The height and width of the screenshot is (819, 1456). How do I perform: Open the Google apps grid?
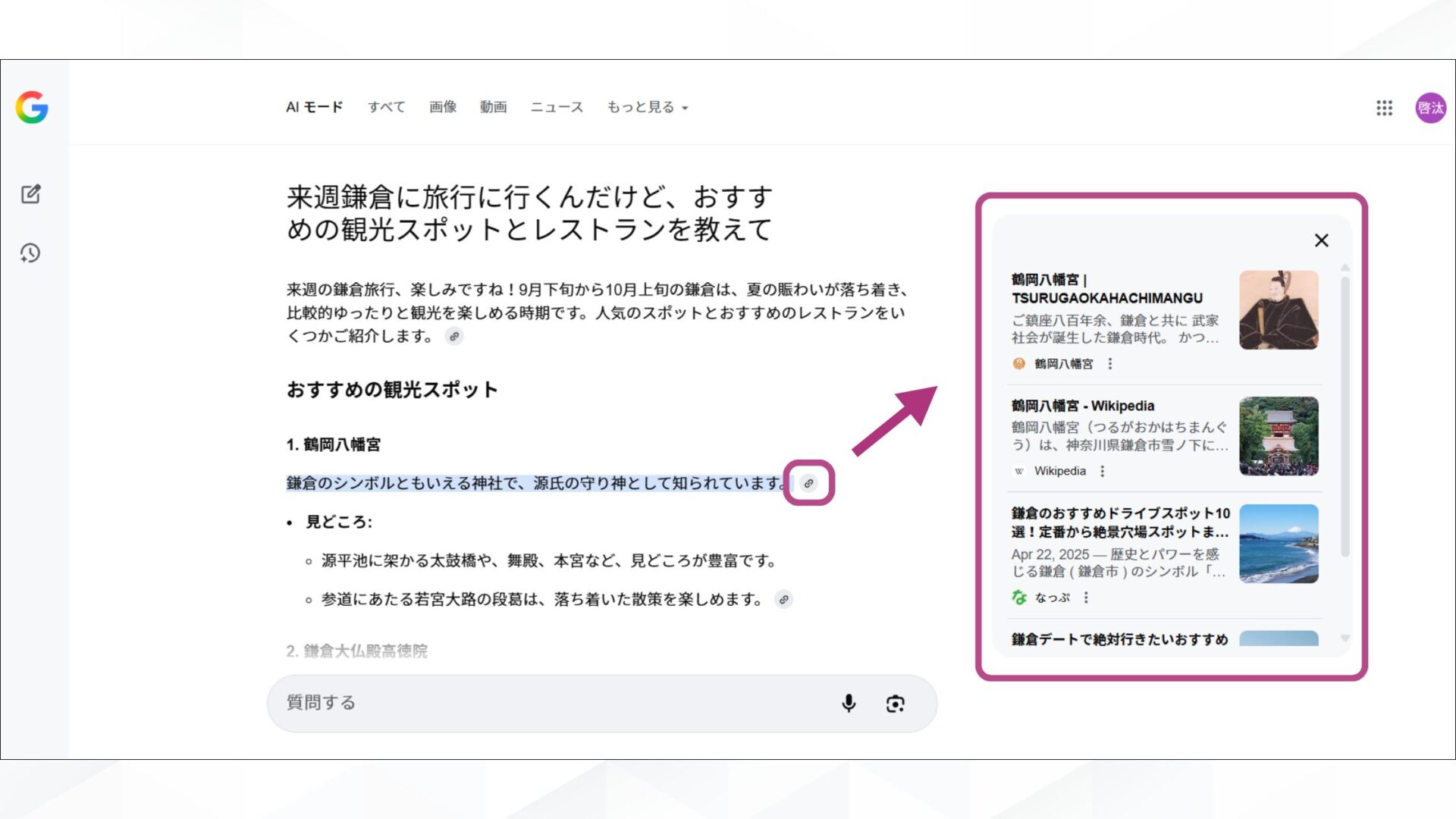[x=1384, y=108]
